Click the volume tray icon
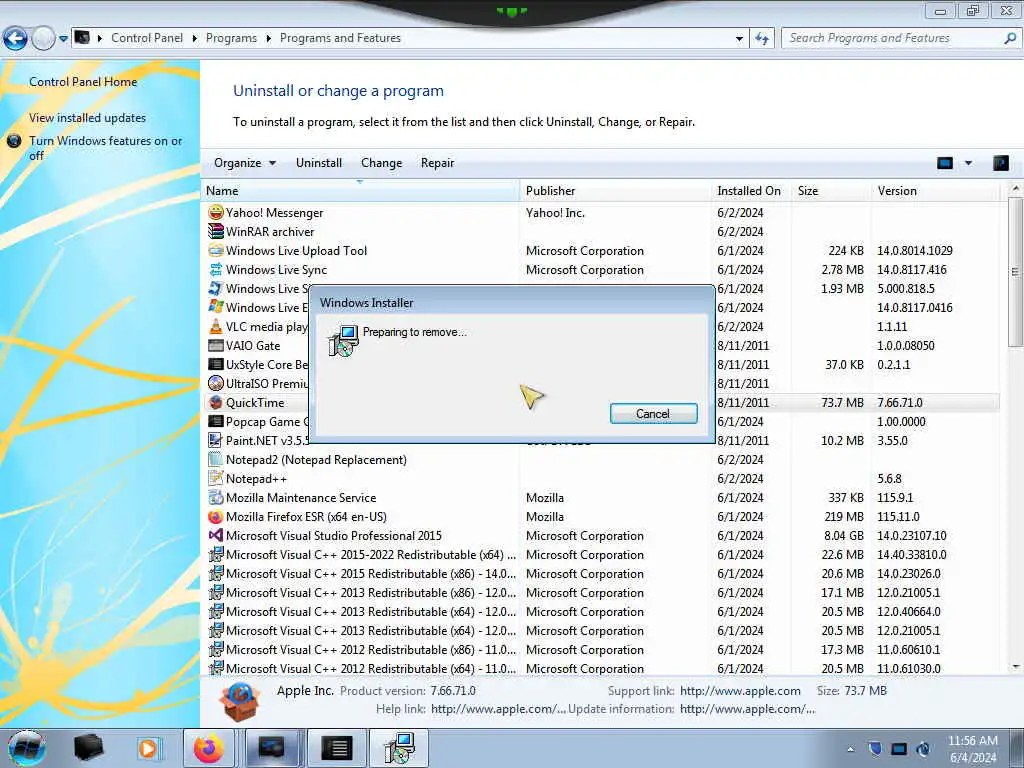1024x768 pixels. click(923, 749)
